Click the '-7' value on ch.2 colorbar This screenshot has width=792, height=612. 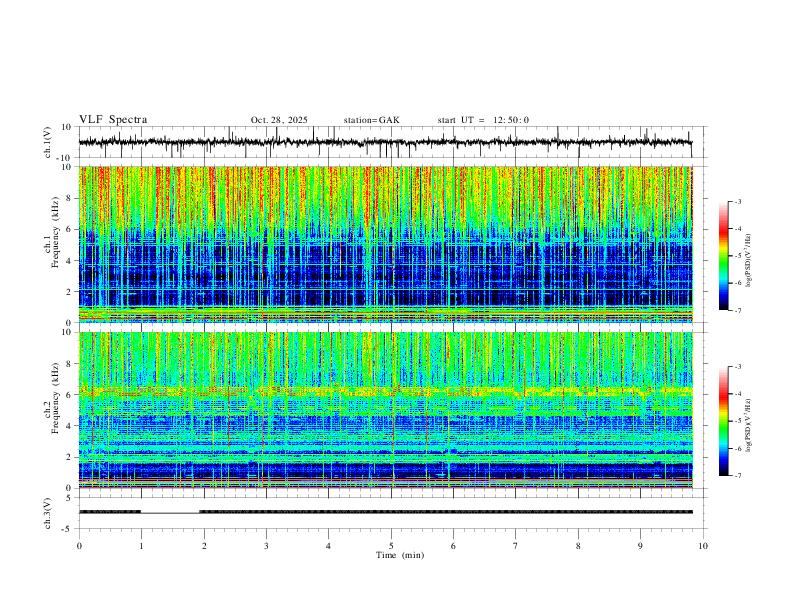point(738,476)
